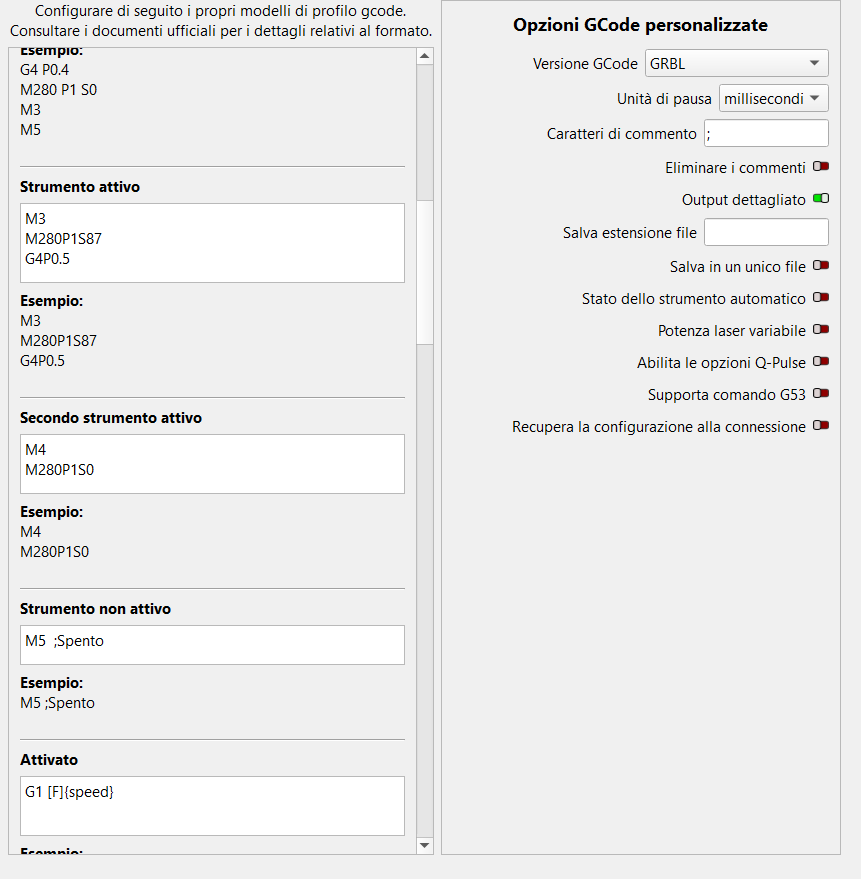The width and height of the screenshot is (861, 879).
Task: Turn on Stato dello strumento automatico
Action: [821, 298]
